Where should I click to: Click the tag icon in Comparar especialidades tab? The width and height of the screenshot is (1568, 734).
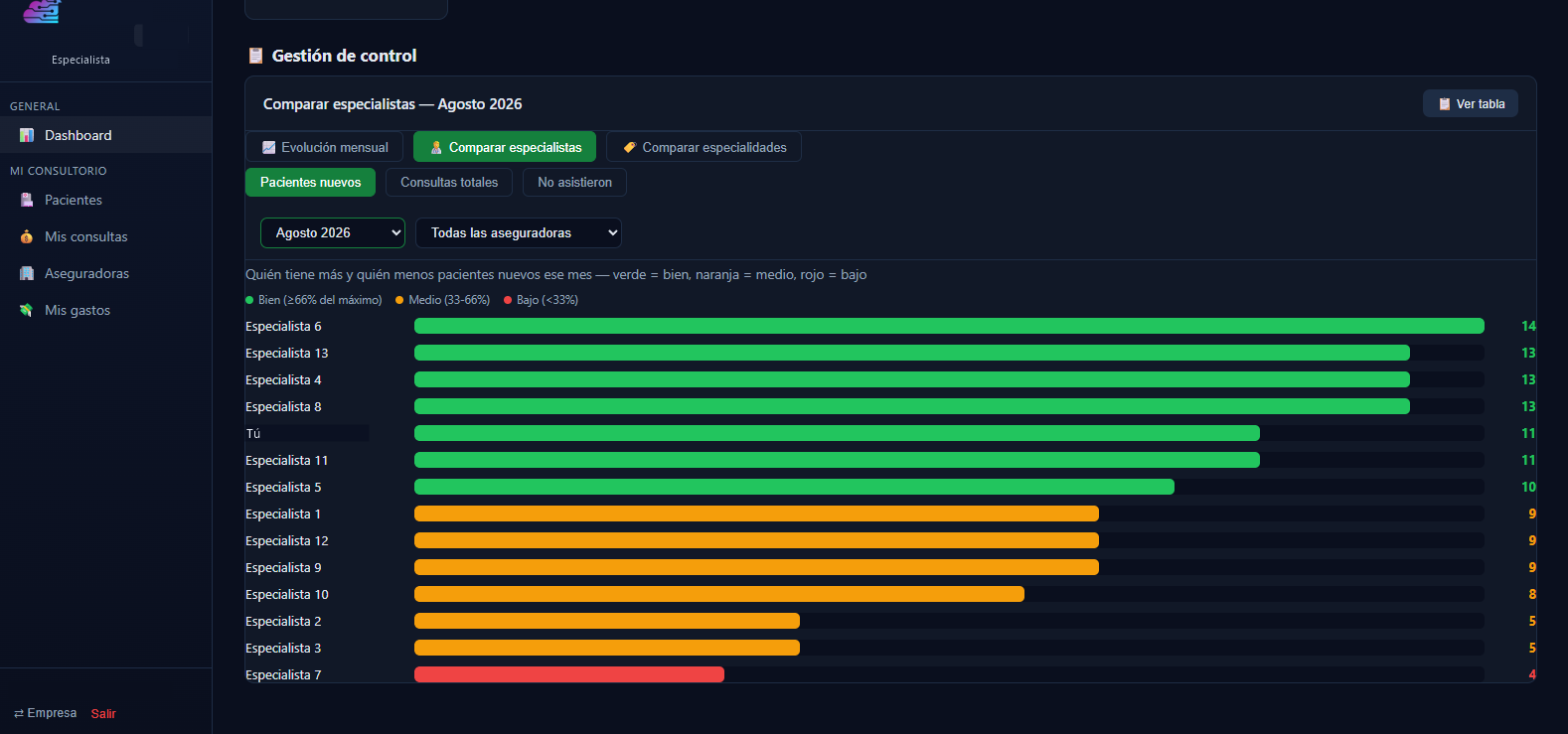pos(629,147)
